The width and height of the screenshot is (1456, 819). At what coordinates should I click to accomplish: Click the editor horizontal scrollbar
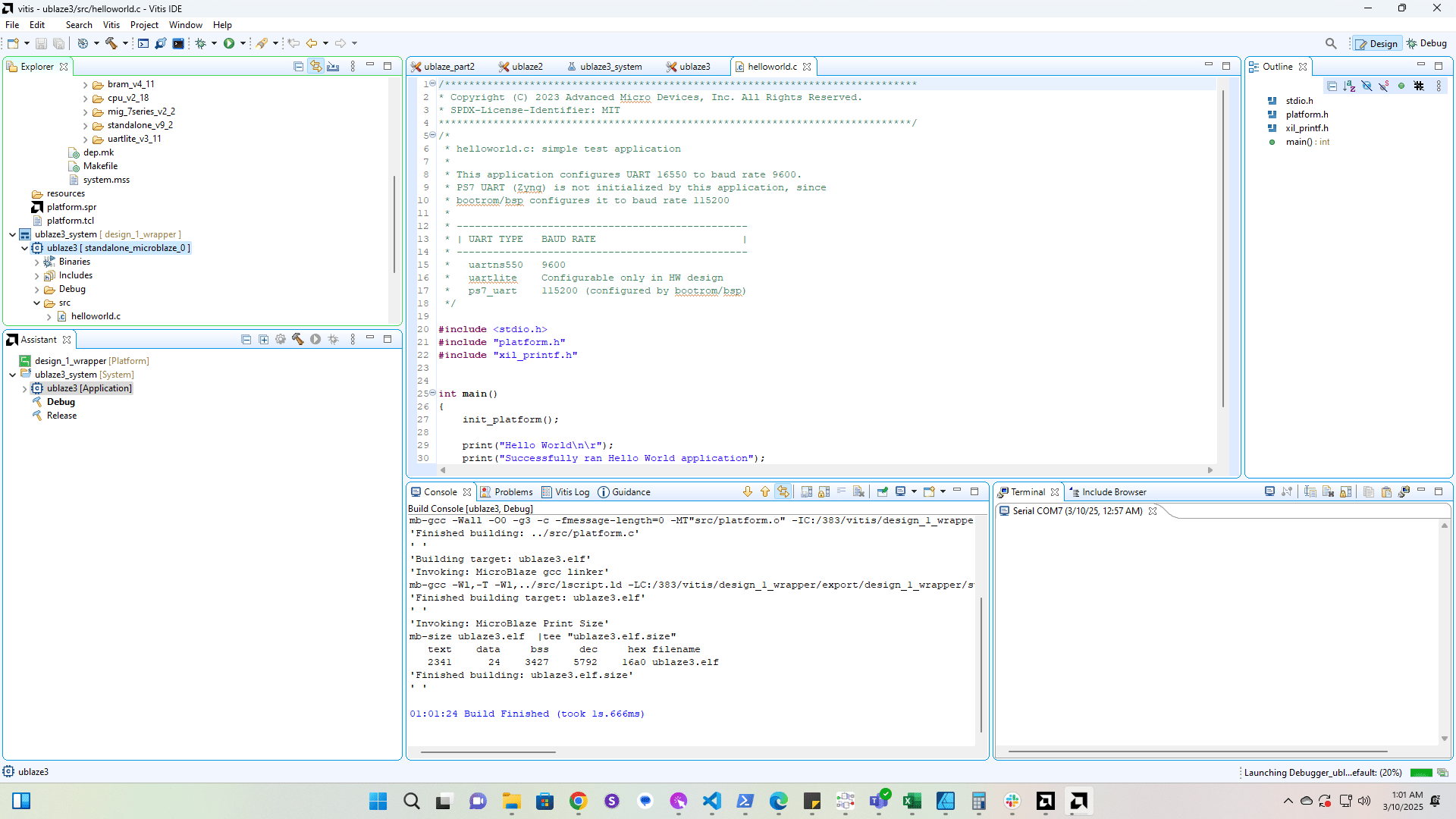click(826, 470)
